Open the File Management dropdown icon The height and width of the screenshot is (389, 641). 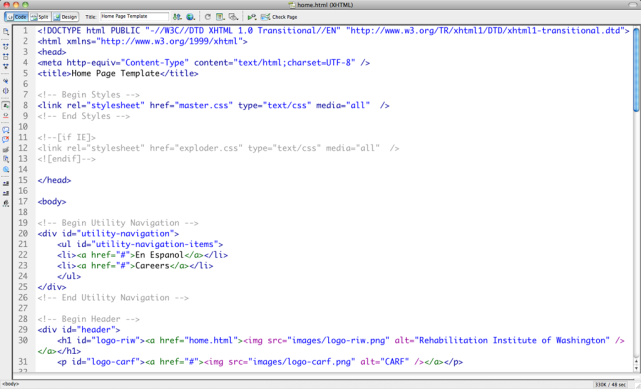point(177,17)
